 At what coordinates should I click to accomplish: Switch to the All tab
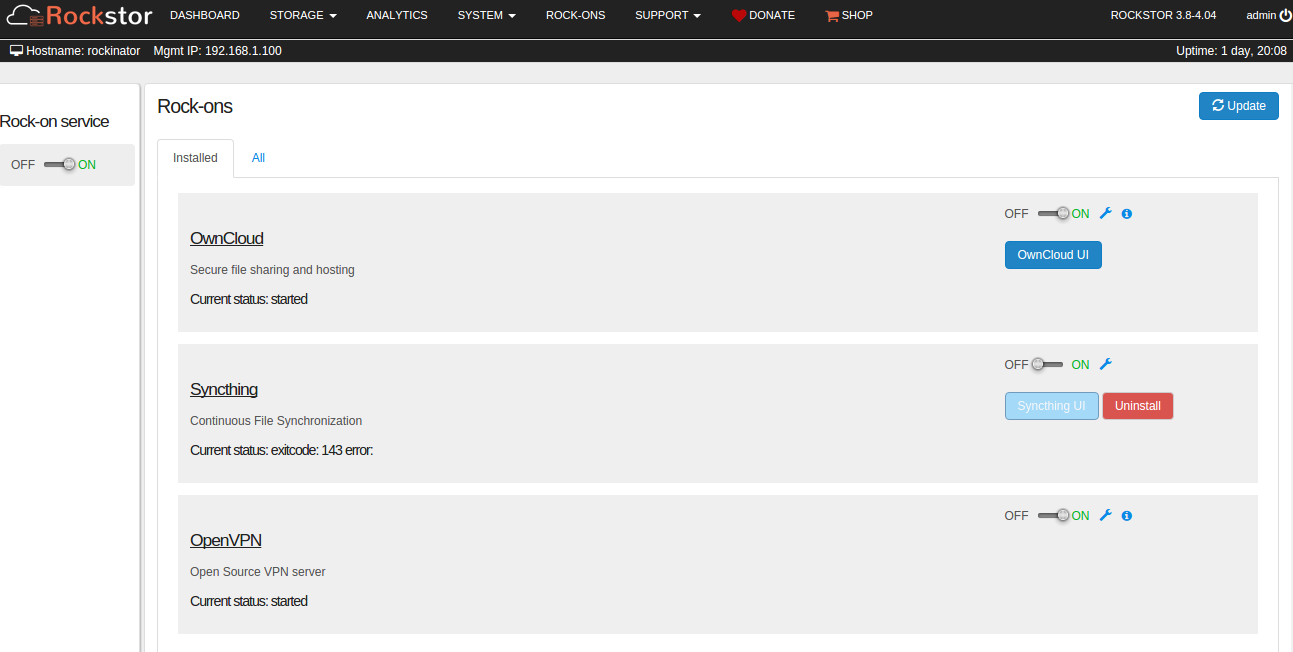tap(258, 158)
